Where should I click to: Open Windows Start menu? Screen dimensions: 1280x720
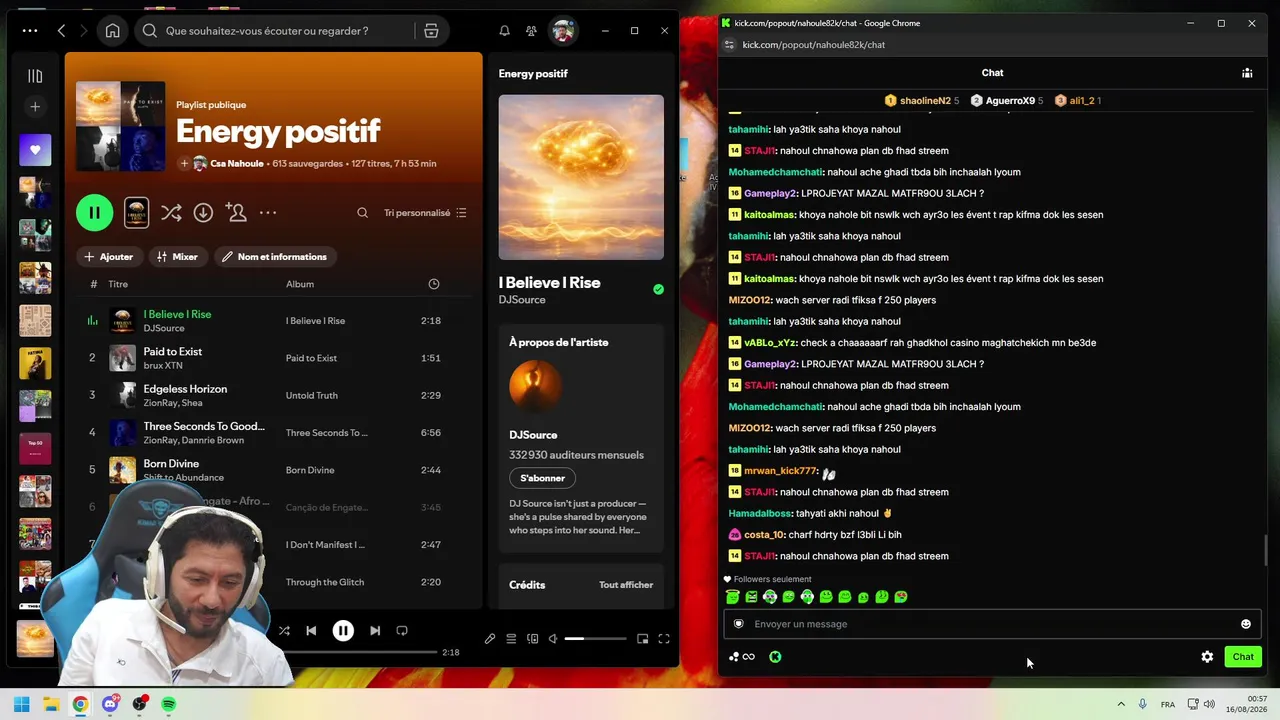pos(22,705)
